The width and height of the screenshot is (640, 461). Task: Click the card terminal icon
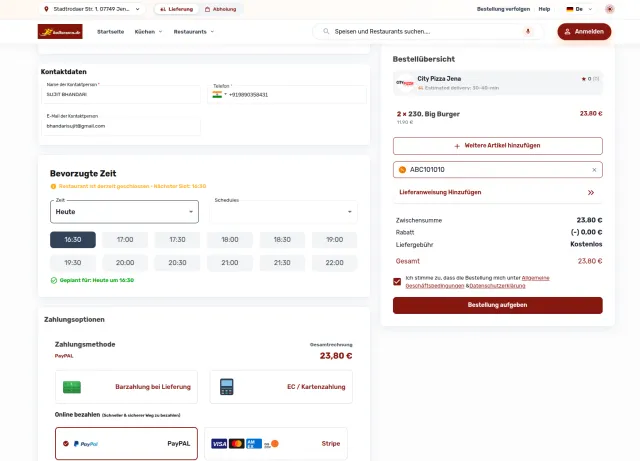tap(227, 387)
